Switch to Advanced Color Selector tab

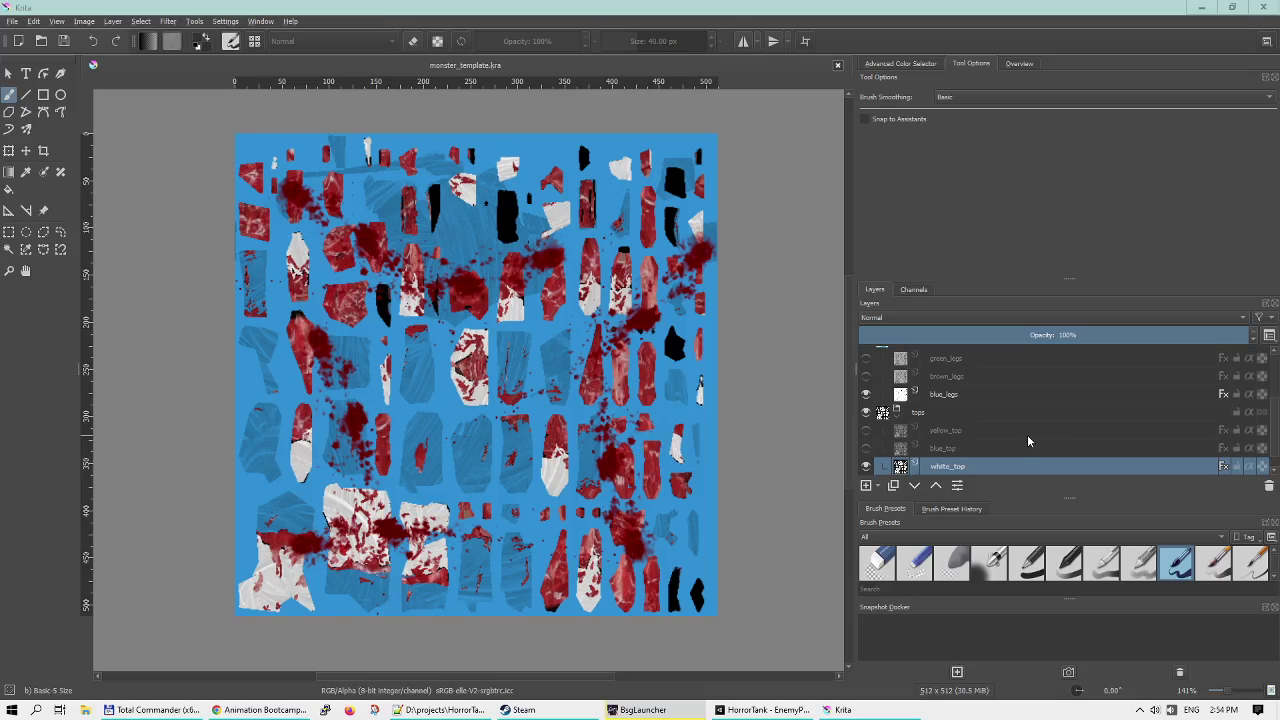tap(900, 64)
